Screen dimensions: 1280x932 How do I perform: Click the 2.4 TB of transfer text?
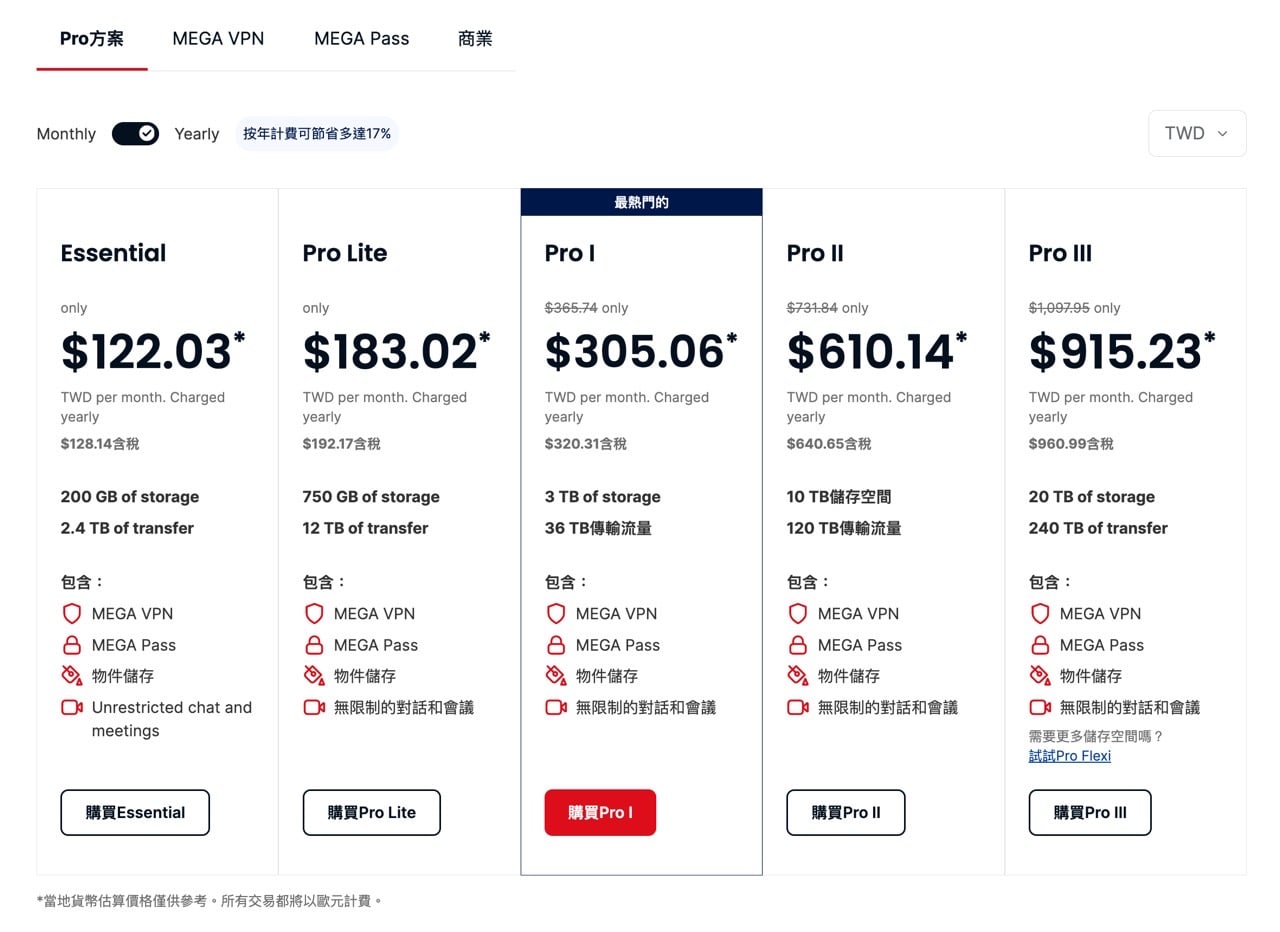click(127, 528)
